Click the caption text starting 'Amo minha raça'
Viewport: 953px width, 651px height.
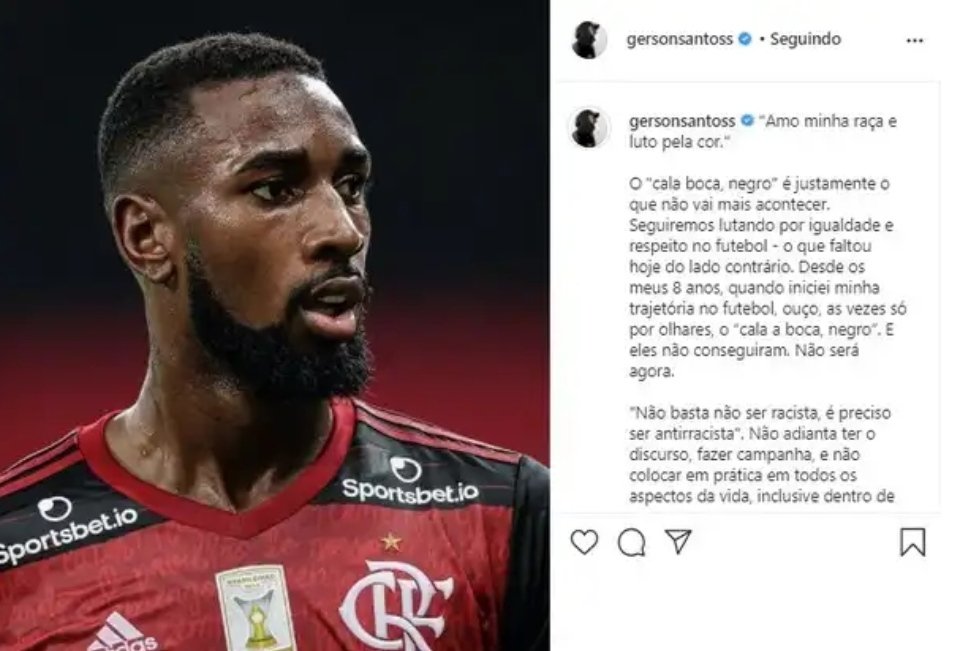pyautogui.click(x=763, y=131)
